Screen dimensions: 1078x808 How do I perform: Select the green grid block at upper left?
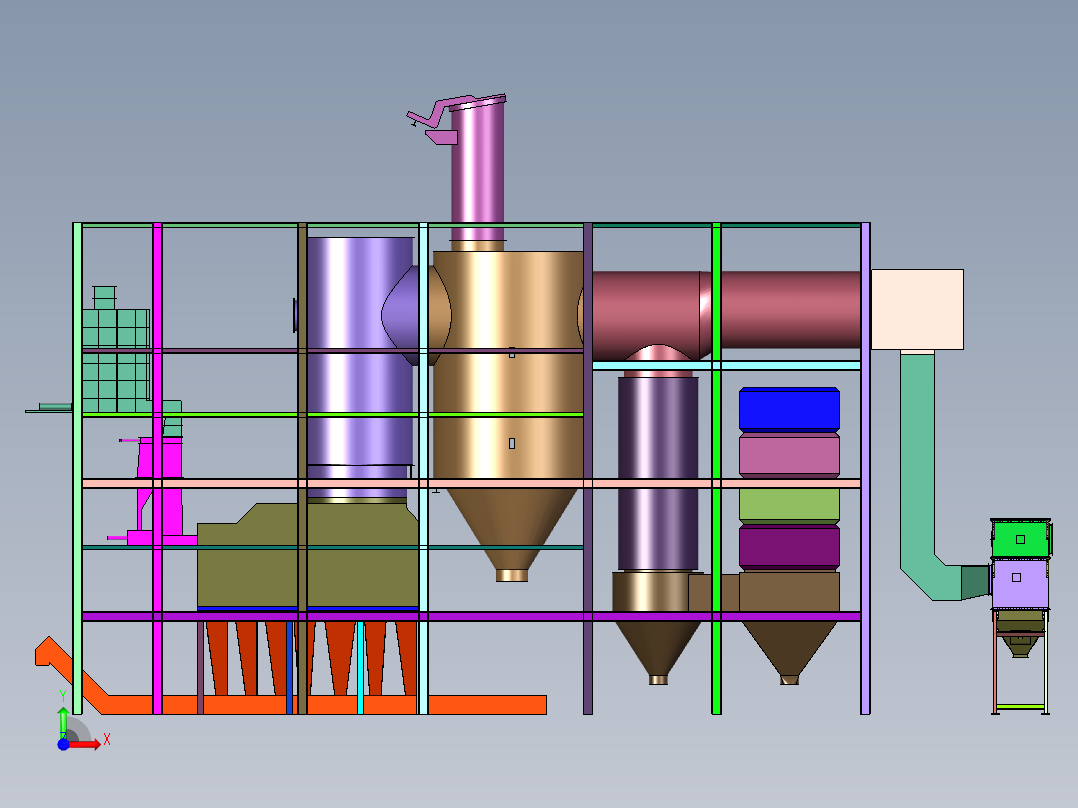click(116, 361)
